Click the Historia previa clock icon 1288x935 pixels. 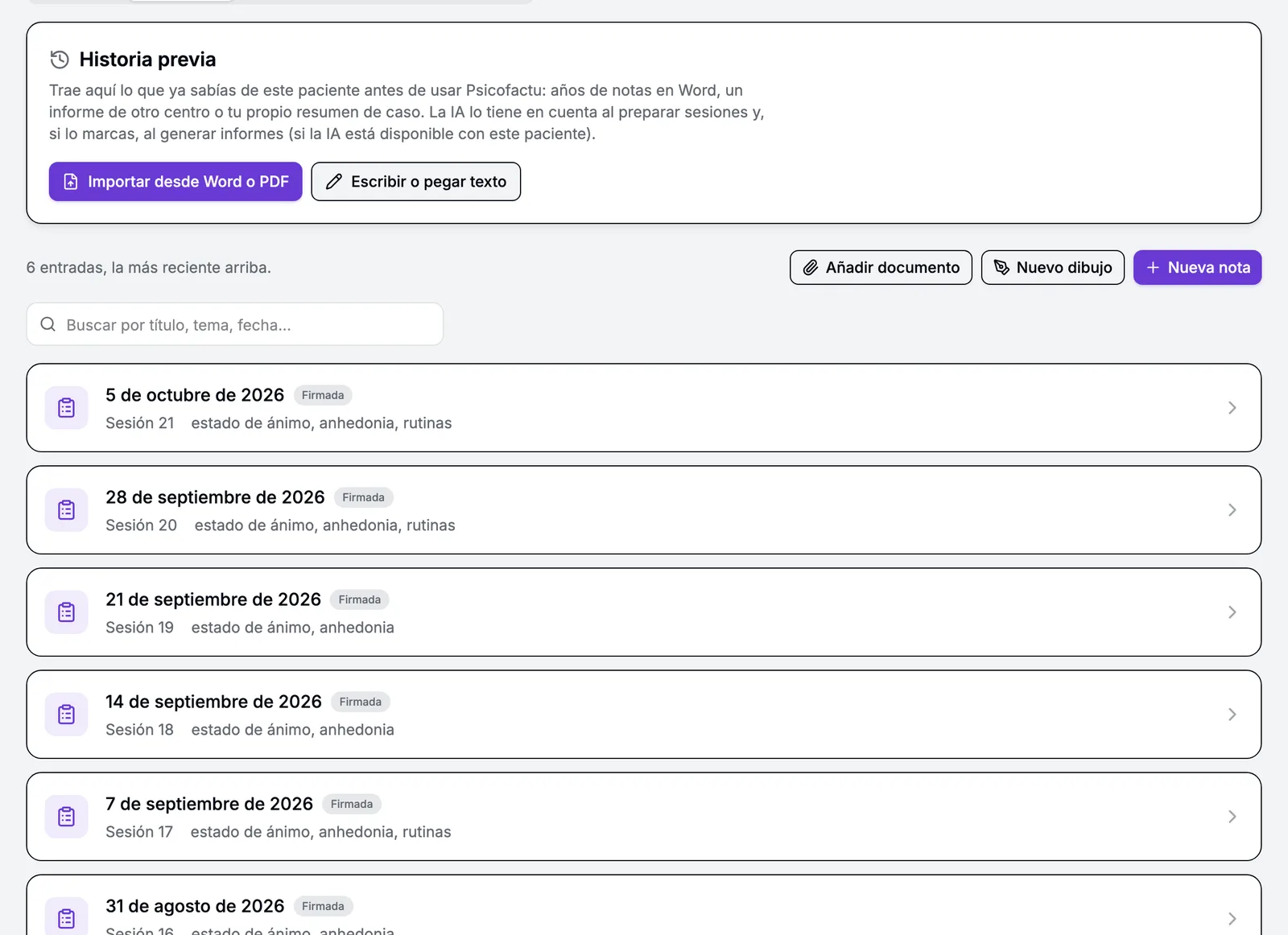point(60,60)
